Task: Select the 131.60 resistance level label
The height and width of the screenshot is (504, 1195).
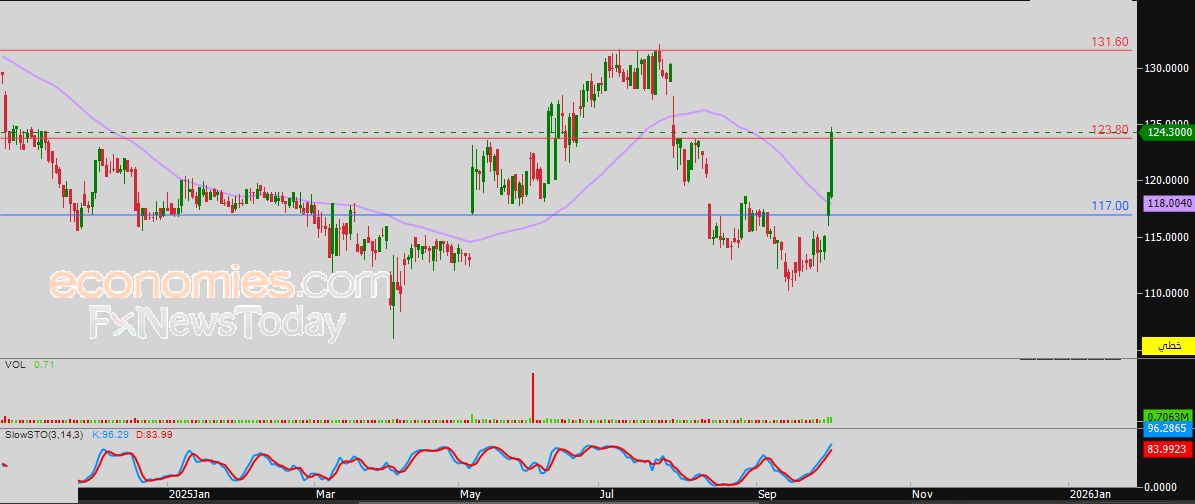Action: tap(1109, 42)
